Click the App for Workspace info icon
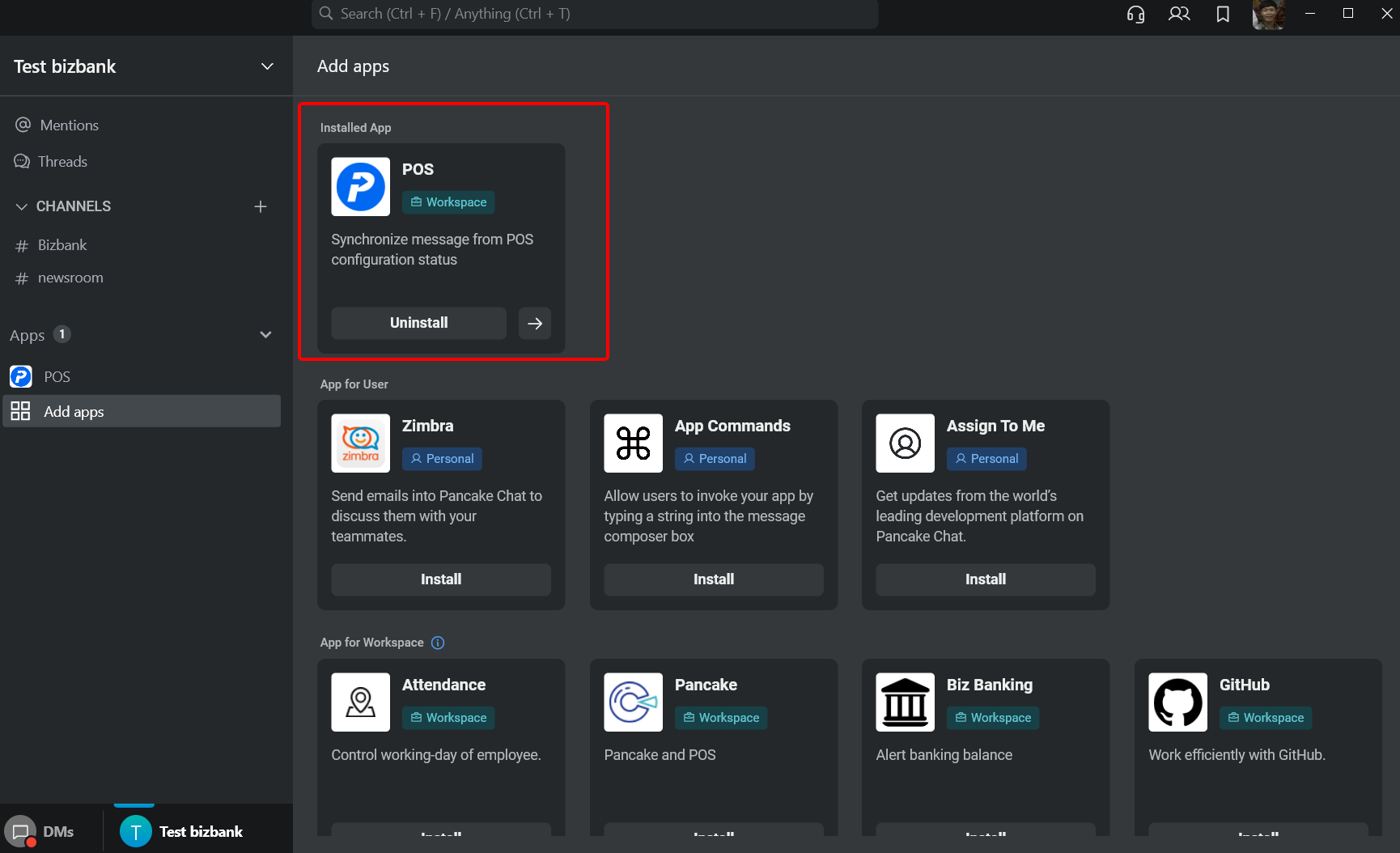Viewport: 1400px width, 853px height. 438,643
